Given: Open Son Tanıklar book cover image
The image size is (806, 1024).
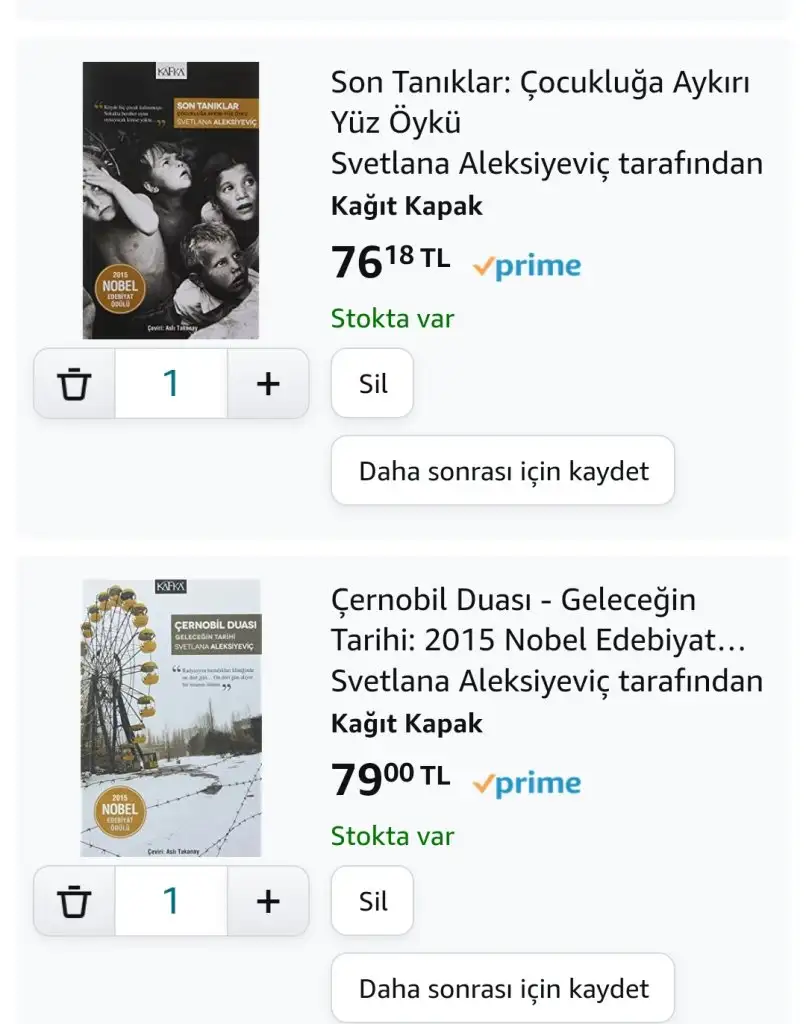Looking at the screenshot, I should [170, 200].
